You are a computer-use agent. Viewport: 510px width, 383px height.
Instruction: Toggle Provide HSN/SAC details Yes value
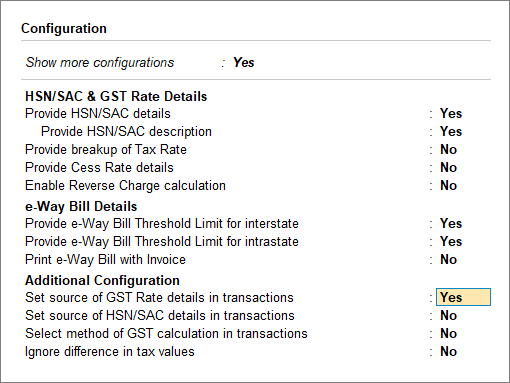point(451,113)
